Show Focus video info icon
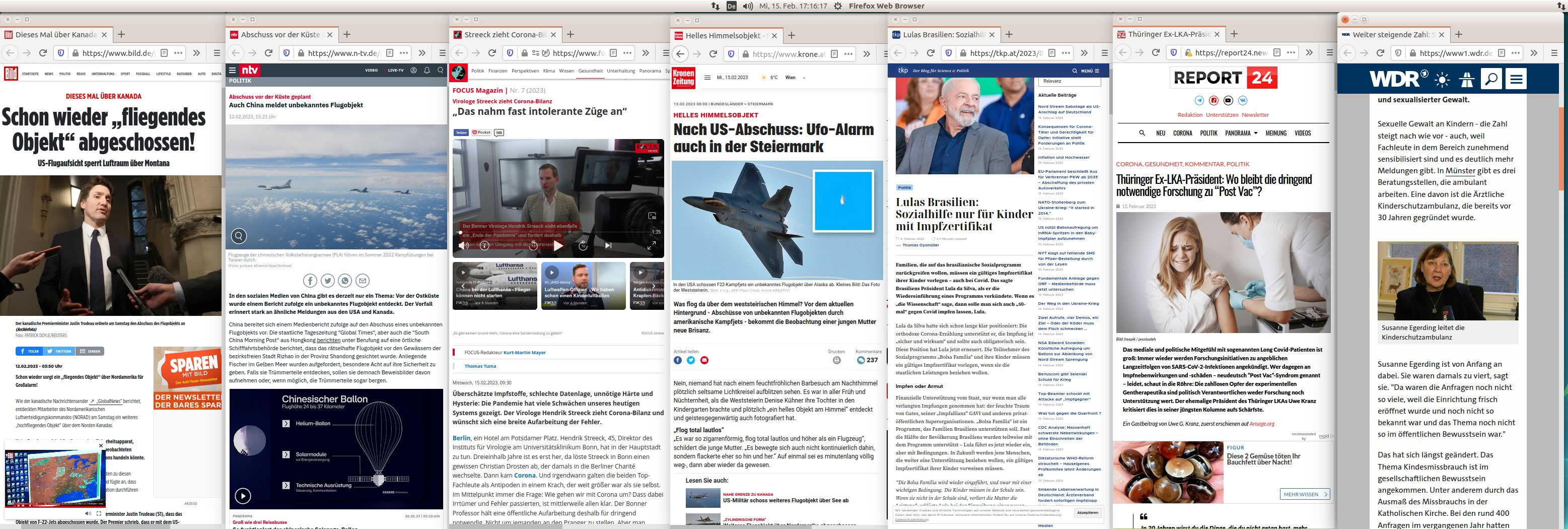This screenshot has height=529, width=1568. point(484,245)
